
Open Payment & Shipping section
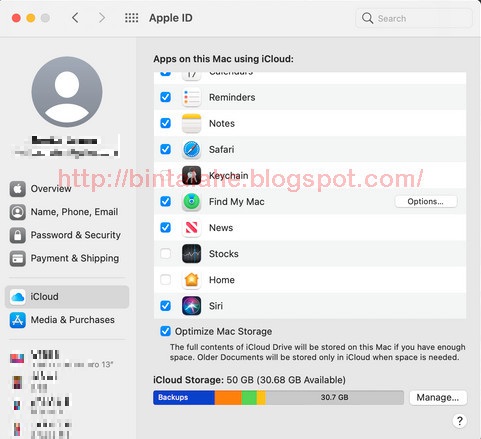click(67, 258)
